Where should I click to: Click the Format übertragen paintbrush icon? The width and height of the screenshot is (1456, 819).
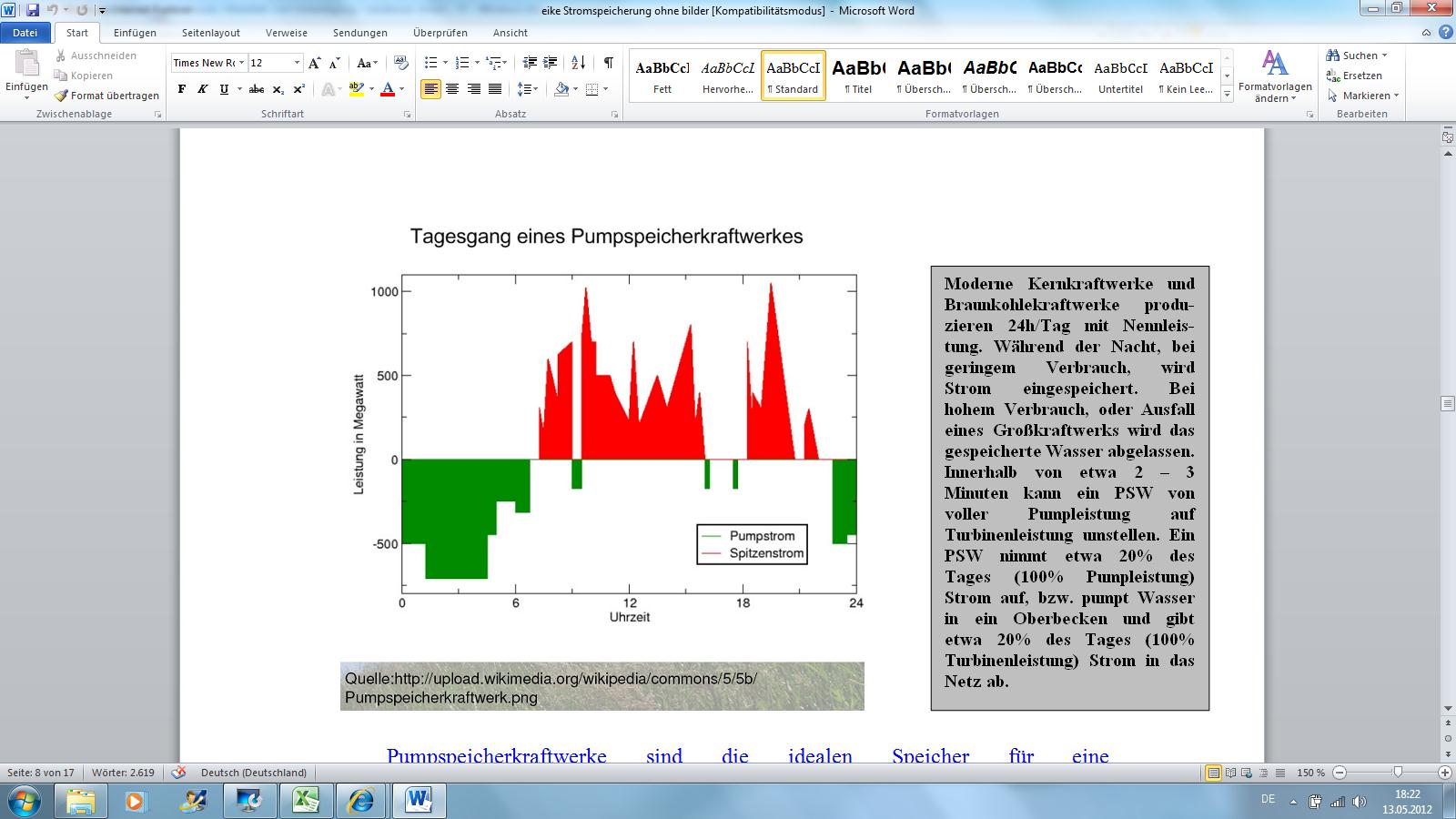pos(62,96)
